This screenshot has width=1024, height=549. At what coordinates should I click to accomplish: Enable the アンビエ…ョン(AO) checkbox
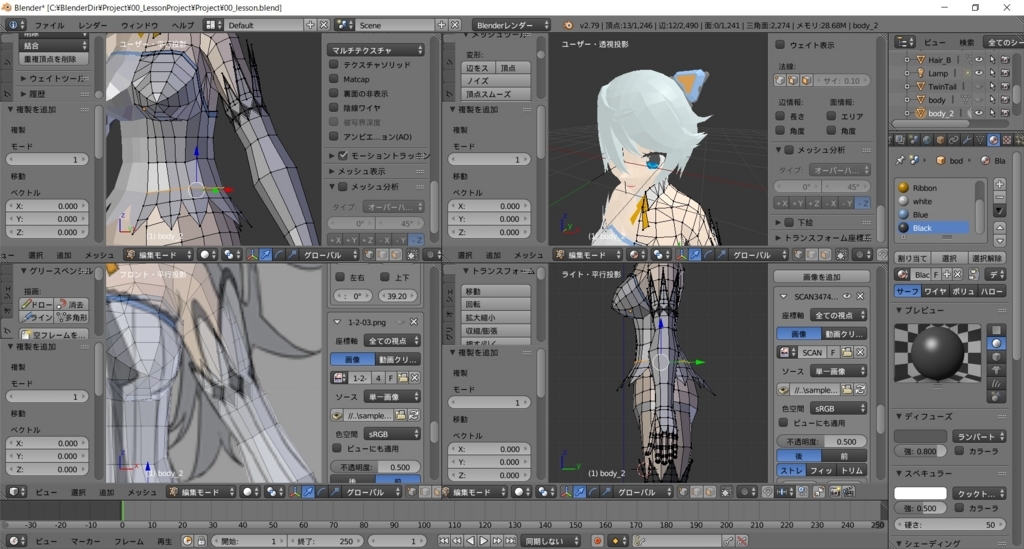tap(334, 136)
